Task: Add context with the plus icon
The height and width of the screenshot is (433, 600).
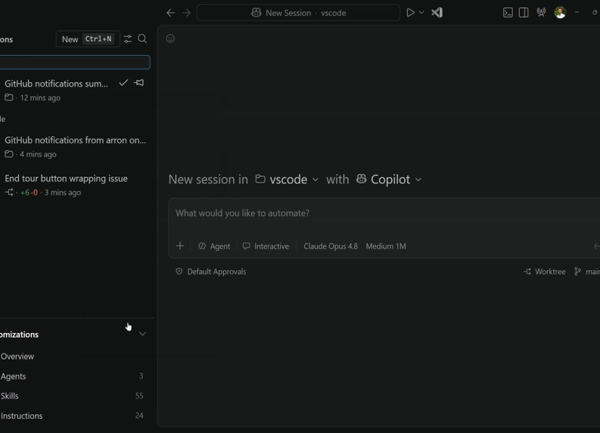Action: click(180, 246)
